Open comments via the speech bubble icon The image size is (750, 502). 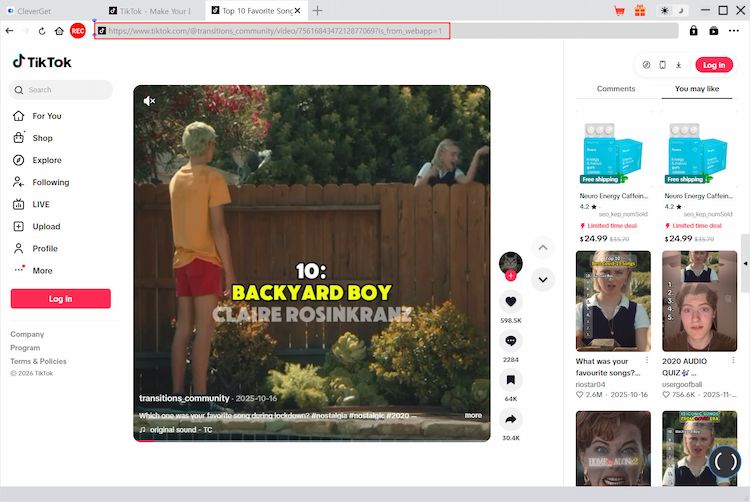pyautogui.click(x=510, y=341)
